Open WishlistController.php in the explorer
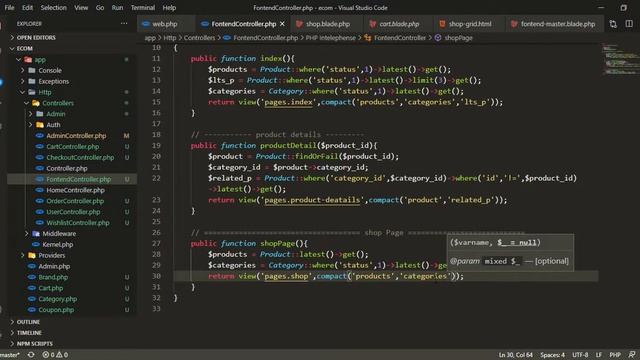640x360 pixels. [78, 223]
